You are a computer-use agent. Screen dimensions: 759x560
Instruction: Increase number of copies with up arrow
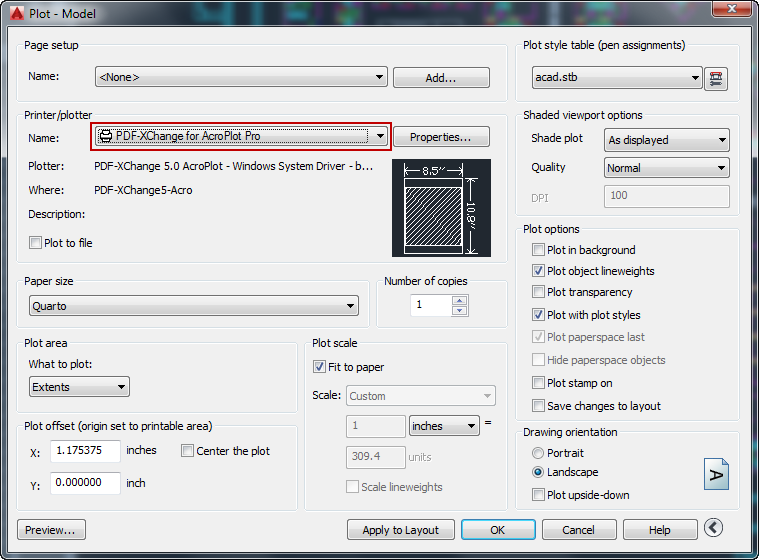(459, 301)
